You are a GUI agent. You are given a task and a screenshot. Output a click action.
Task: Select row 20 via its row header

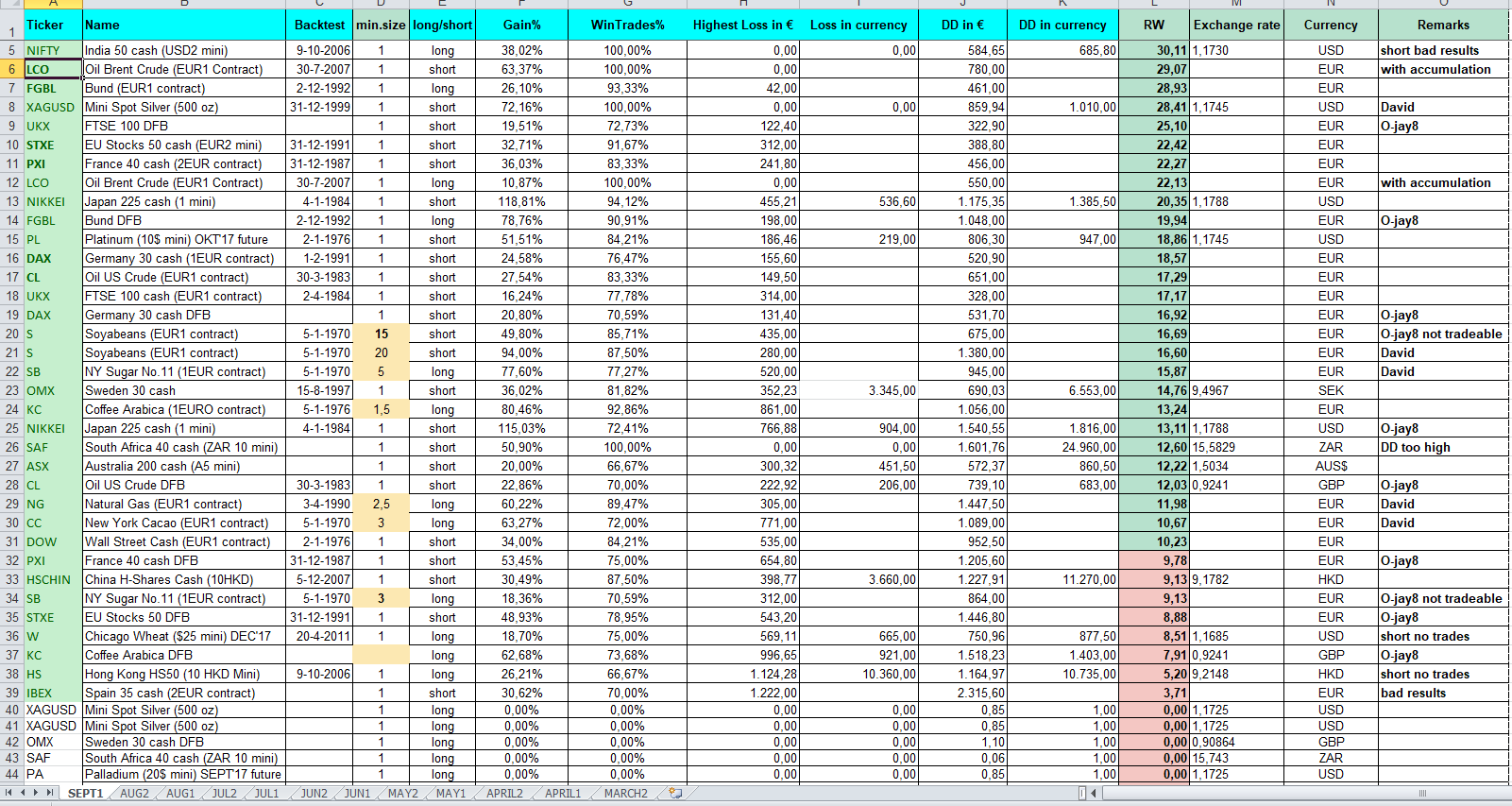[x=11, y=334]
